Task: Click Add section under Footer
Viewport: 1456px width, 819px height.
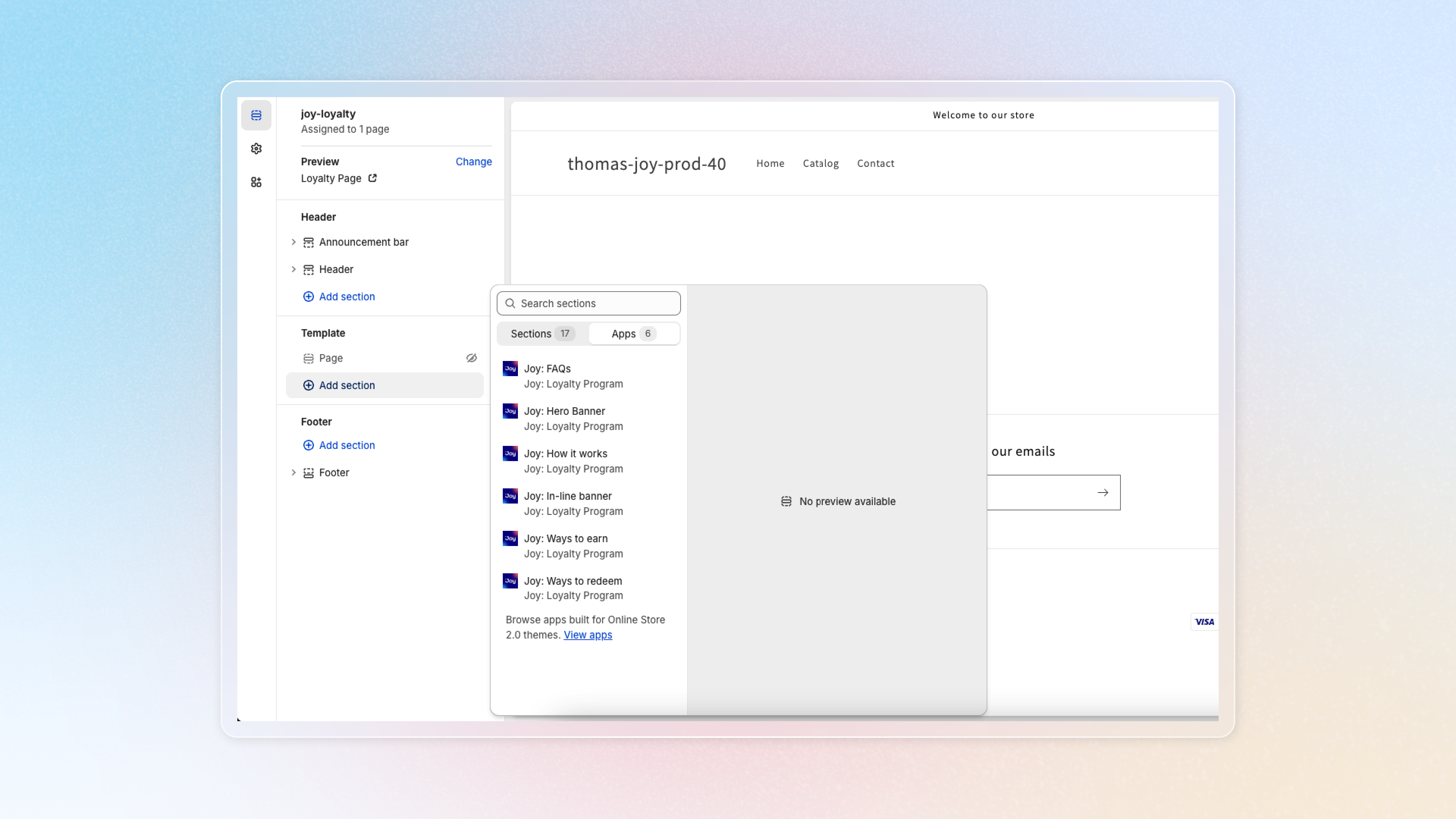Action: tap(347, 446)
